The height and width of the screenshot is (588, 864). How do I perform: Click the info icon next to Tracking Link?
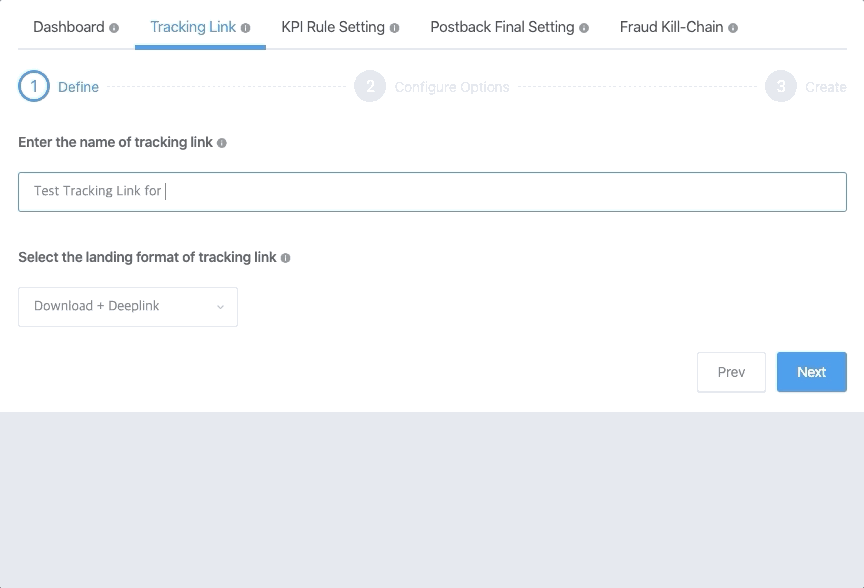pyautogui.click(x=245, y=27)
